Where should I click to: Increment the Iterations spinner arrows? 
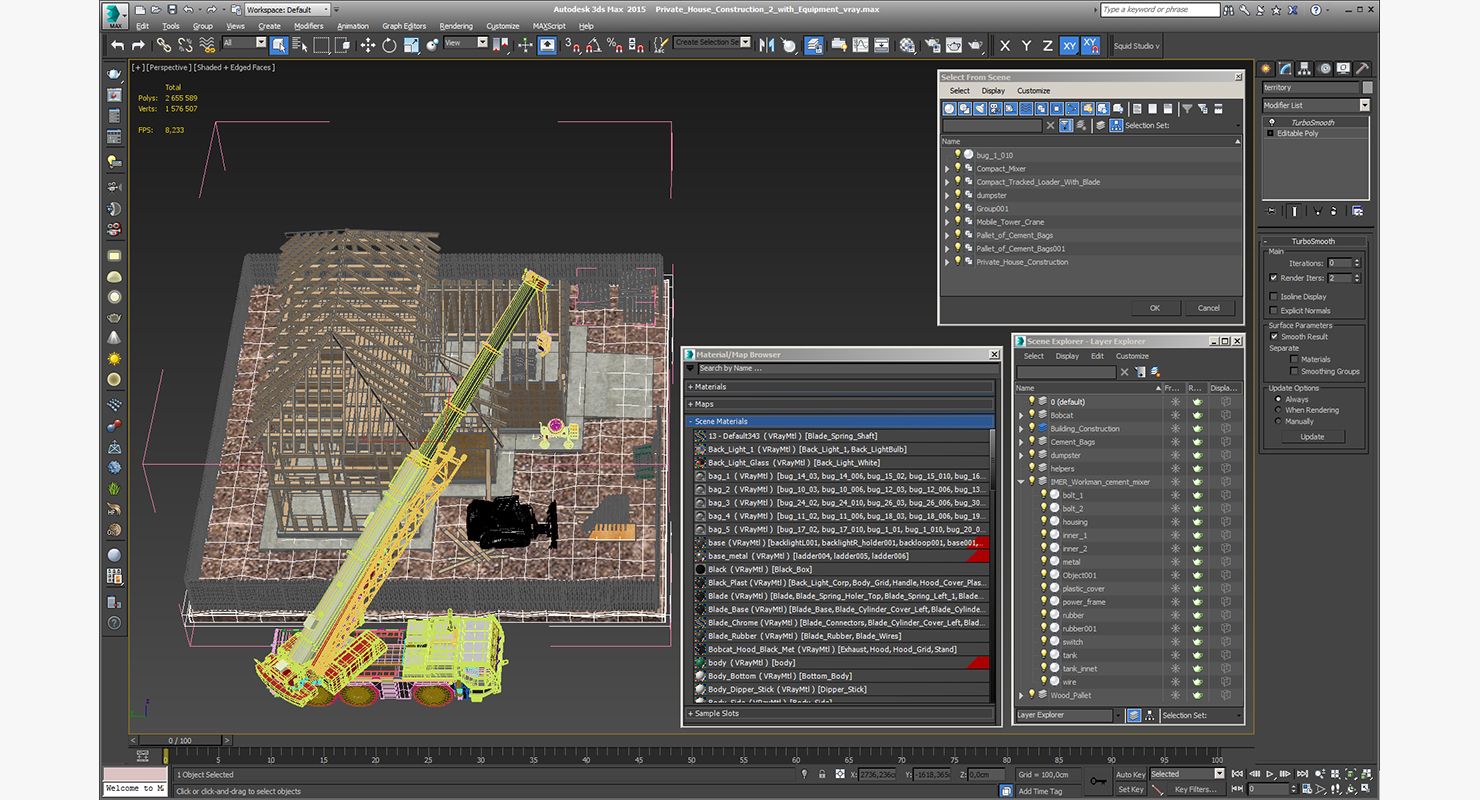click(x=1357, y=263)
